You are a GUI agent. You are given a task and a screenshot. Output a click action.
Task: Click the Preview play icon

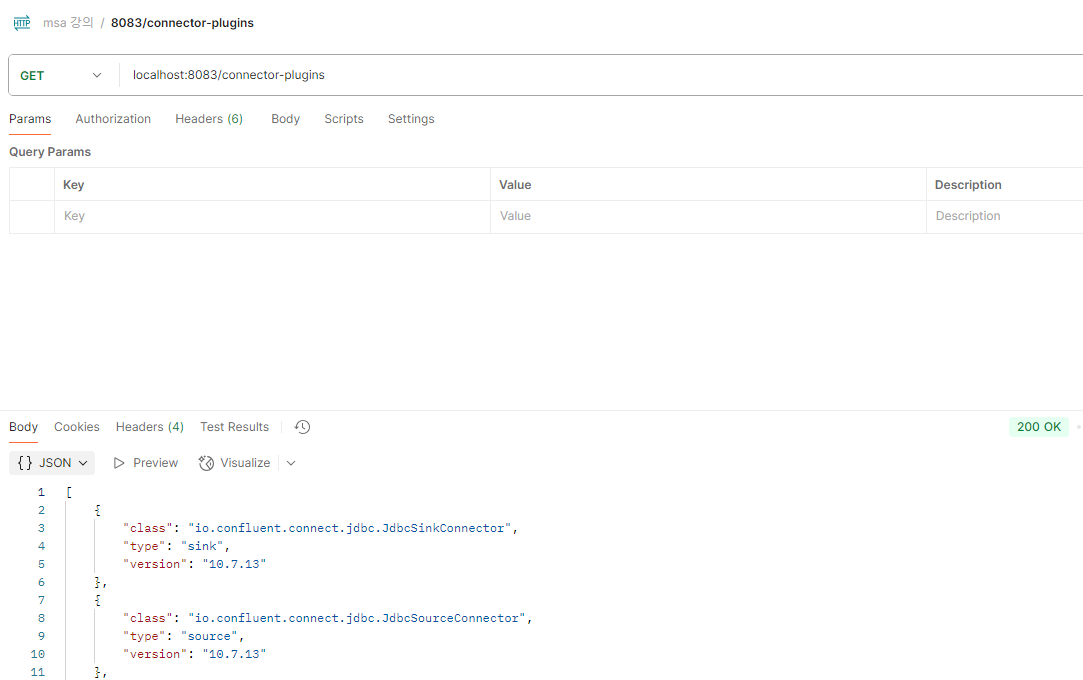coord(120,463)
